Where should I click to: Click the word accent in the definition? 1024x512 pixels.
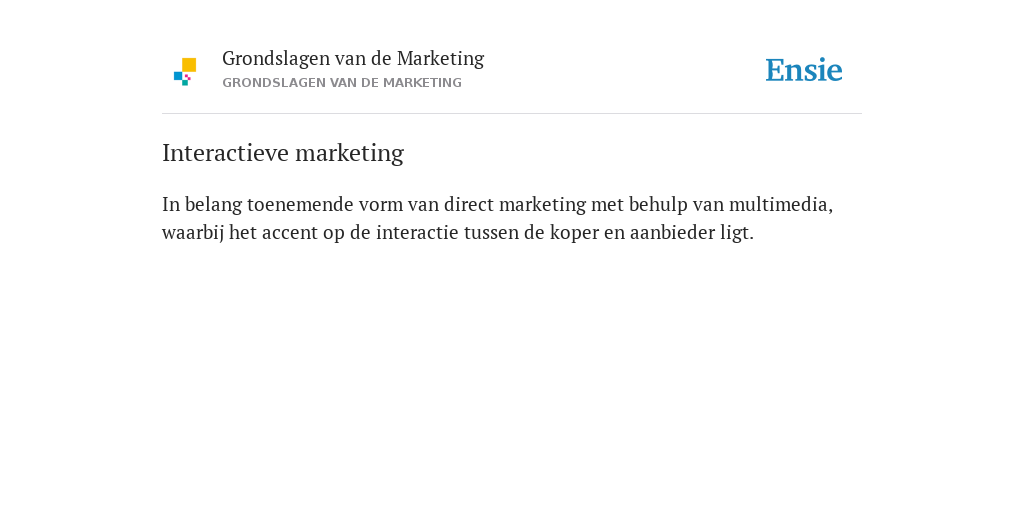pyautogui.click(x=290, y=232)
